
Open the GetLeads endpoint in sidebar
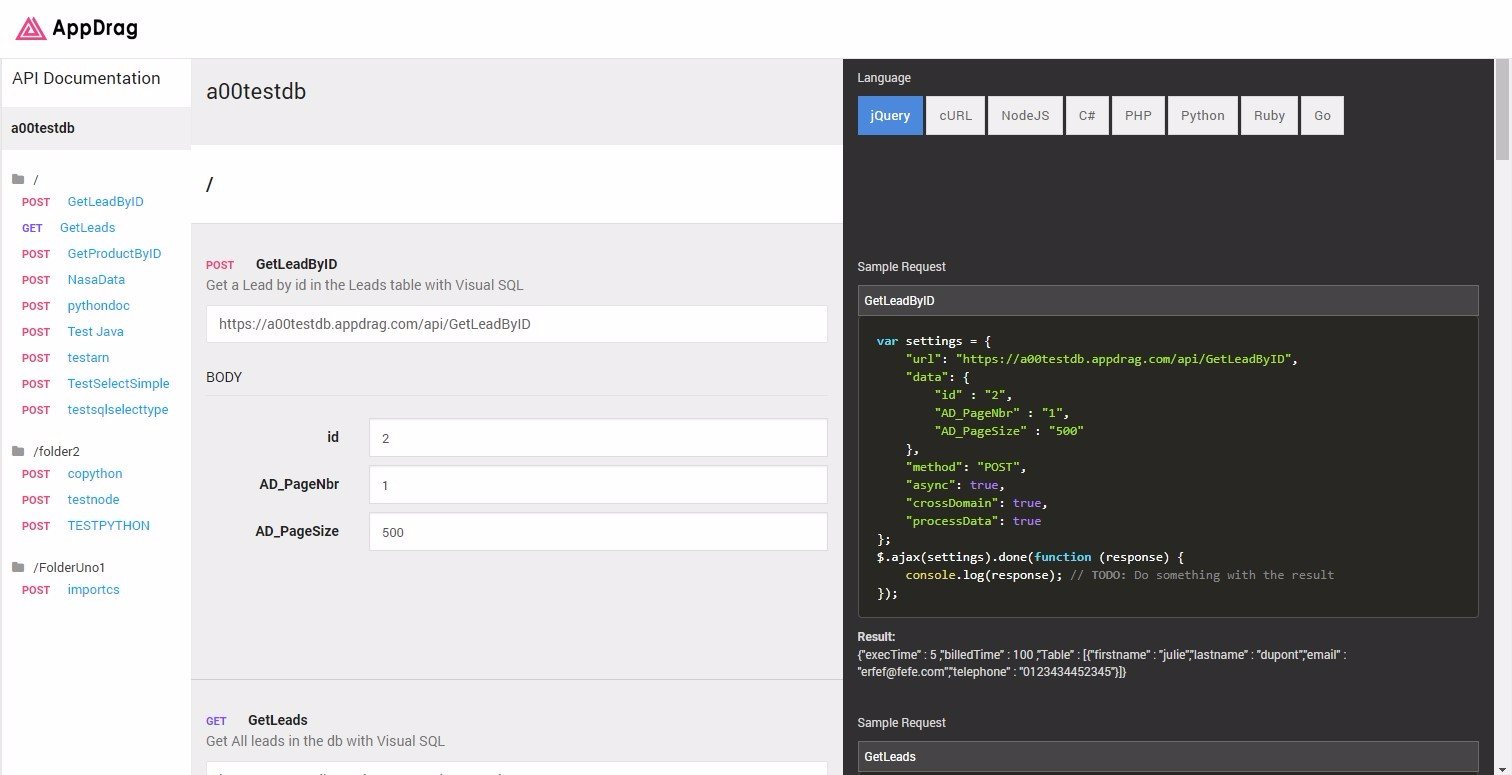(x=87, y=228)
